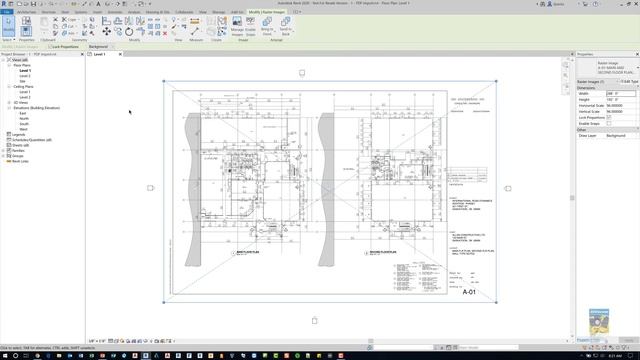
Task: Close the Properties panel
Action: pos(637,54)
